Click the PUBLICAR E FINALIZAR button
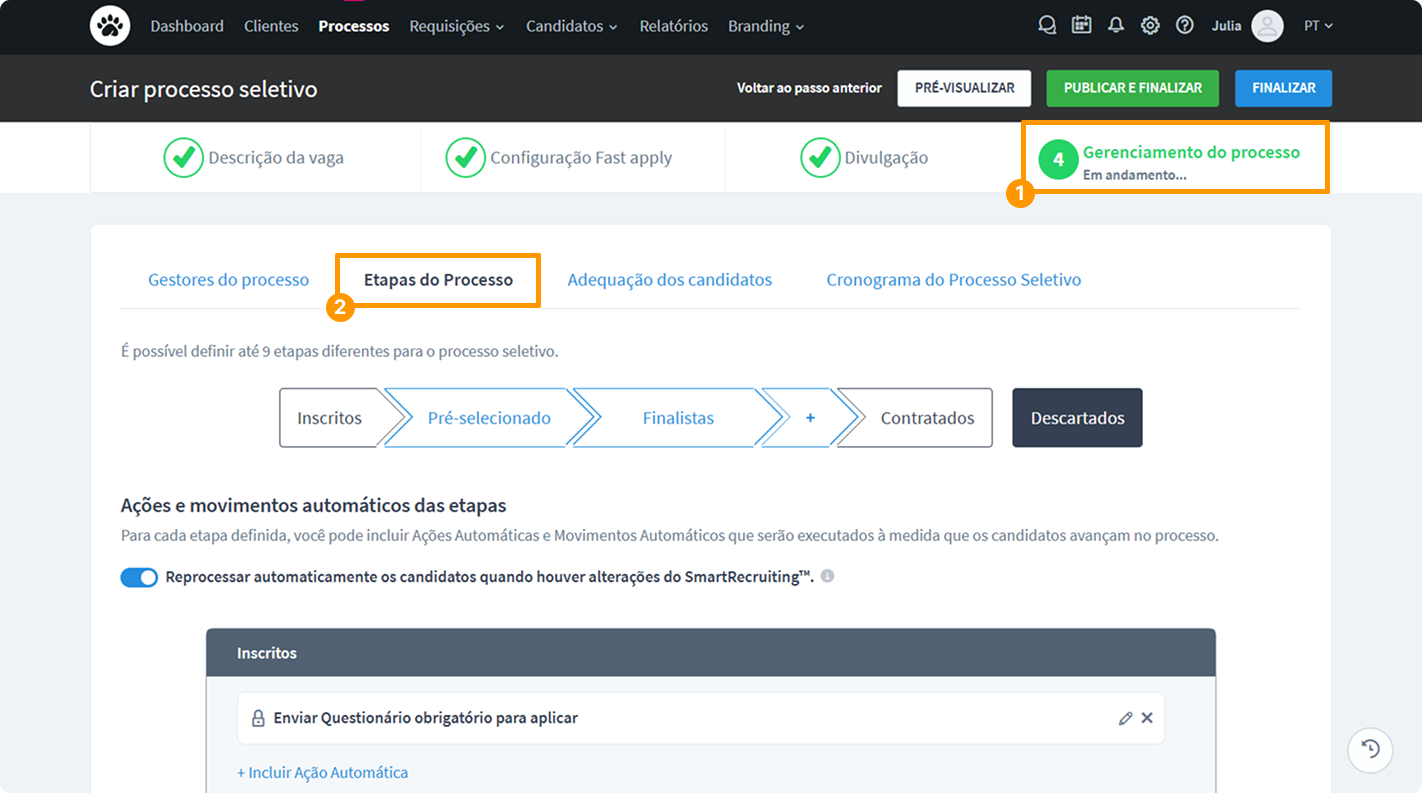Image resolution: width=1422 pixels, height=793 pixels. [x=1132, y=88]
